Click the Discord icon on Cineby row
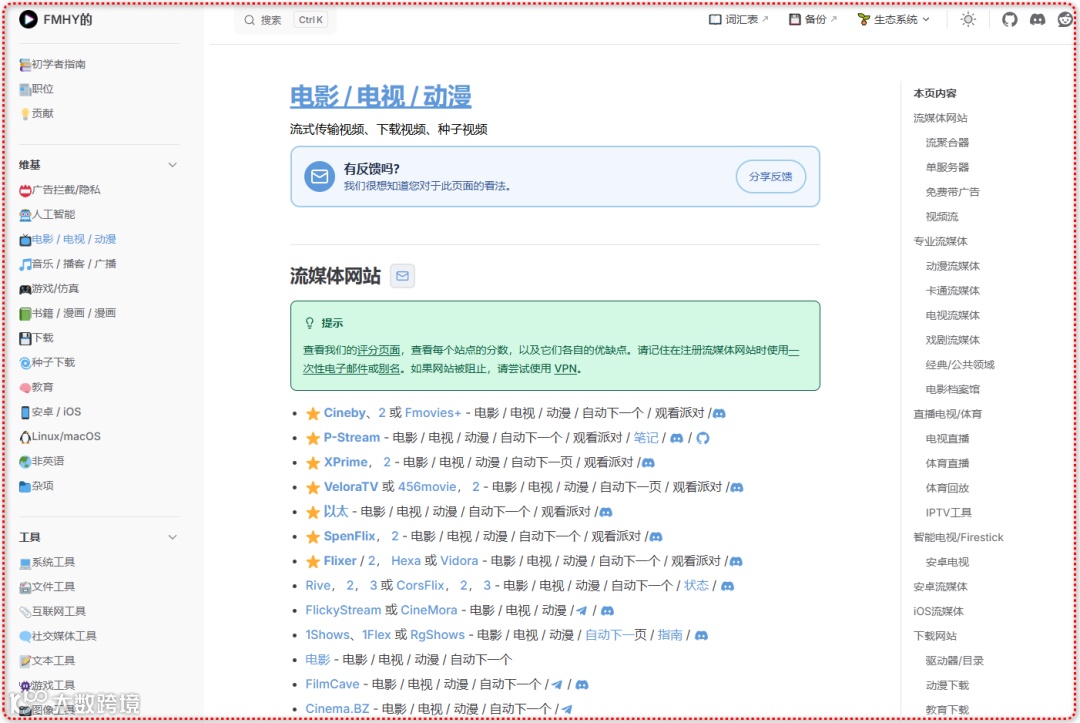This screenshot has width=1080, height=723. point(719,414)
